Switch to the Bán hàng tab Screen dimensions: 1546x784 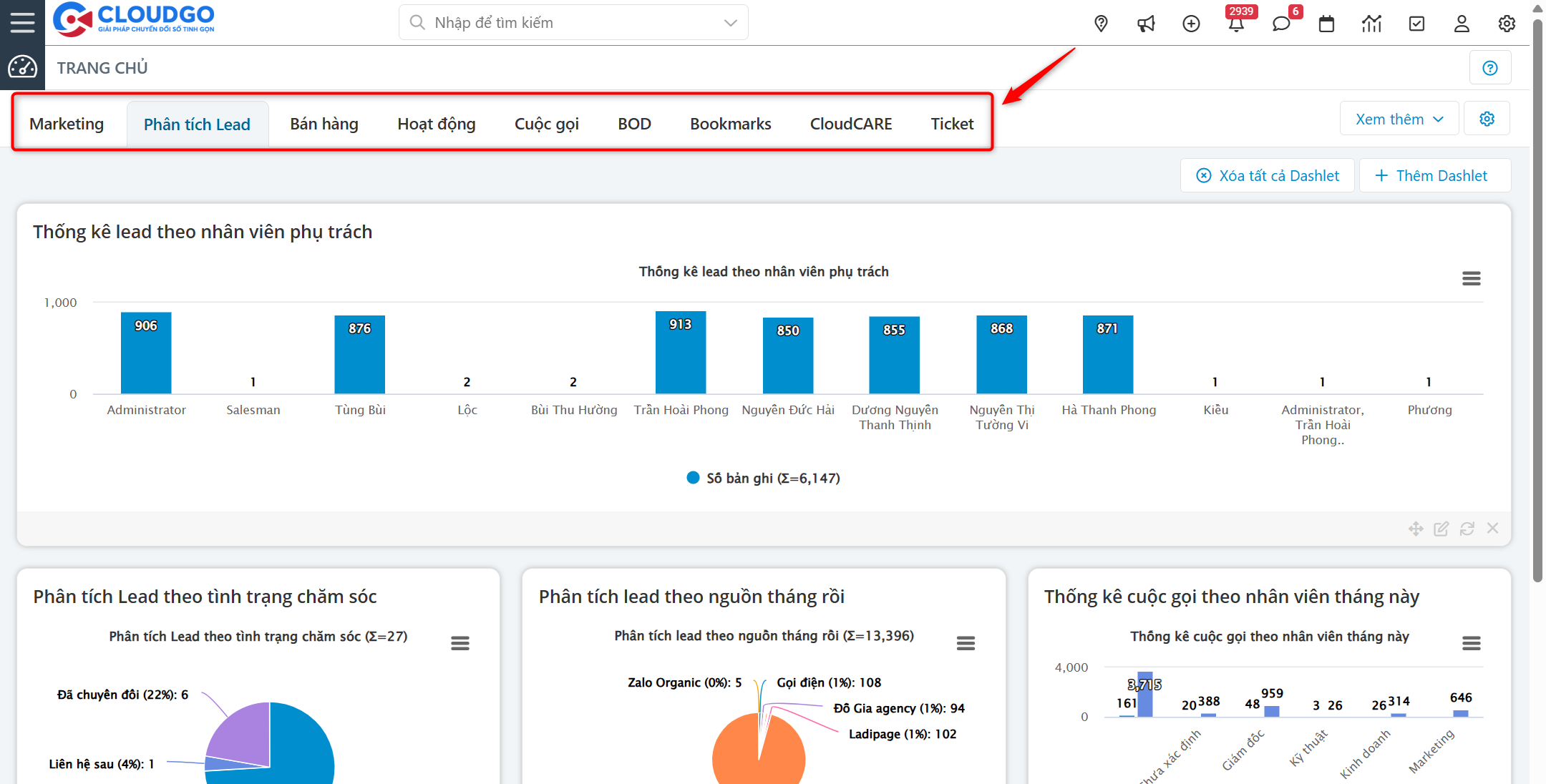324,124
